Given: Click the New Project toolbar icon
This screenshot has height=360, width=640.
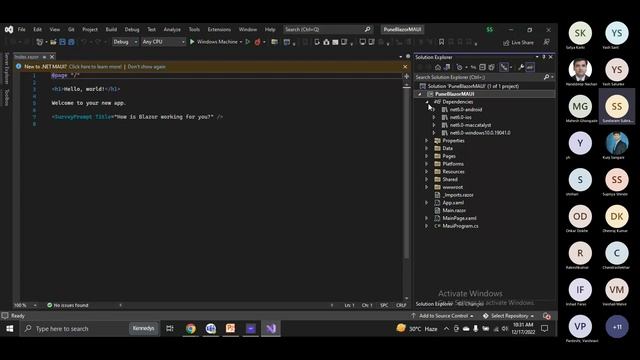Looking at the screenshot, I should (40, 42).
